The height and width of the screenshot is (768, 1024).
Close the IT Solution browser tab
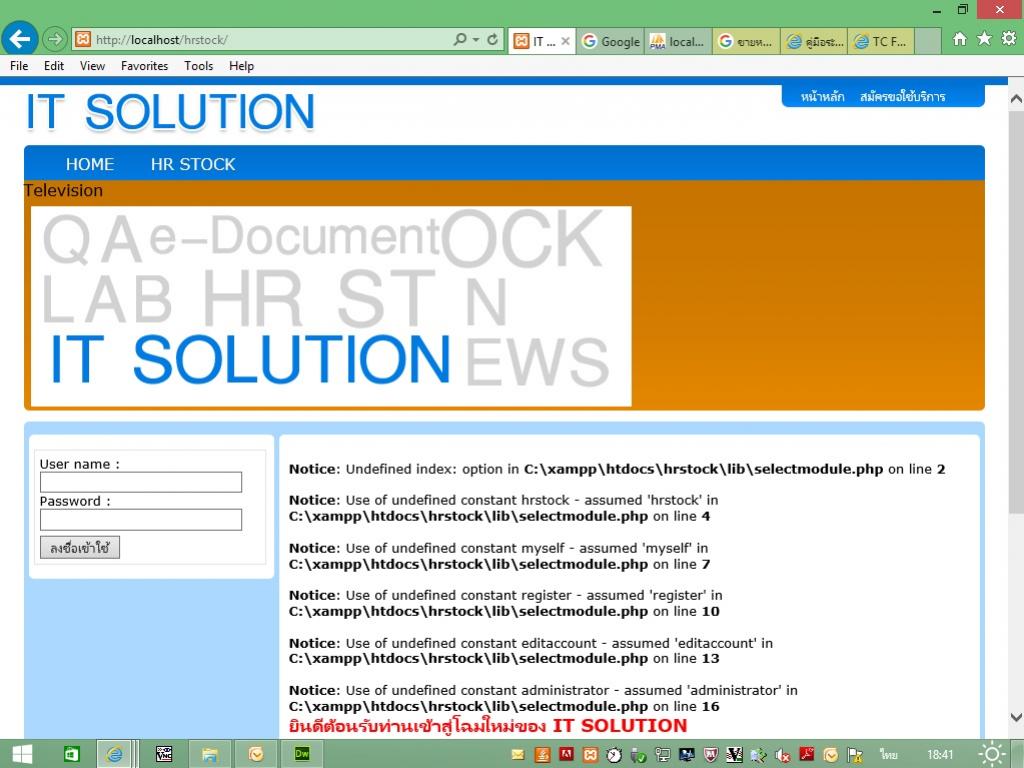(566, 41)
